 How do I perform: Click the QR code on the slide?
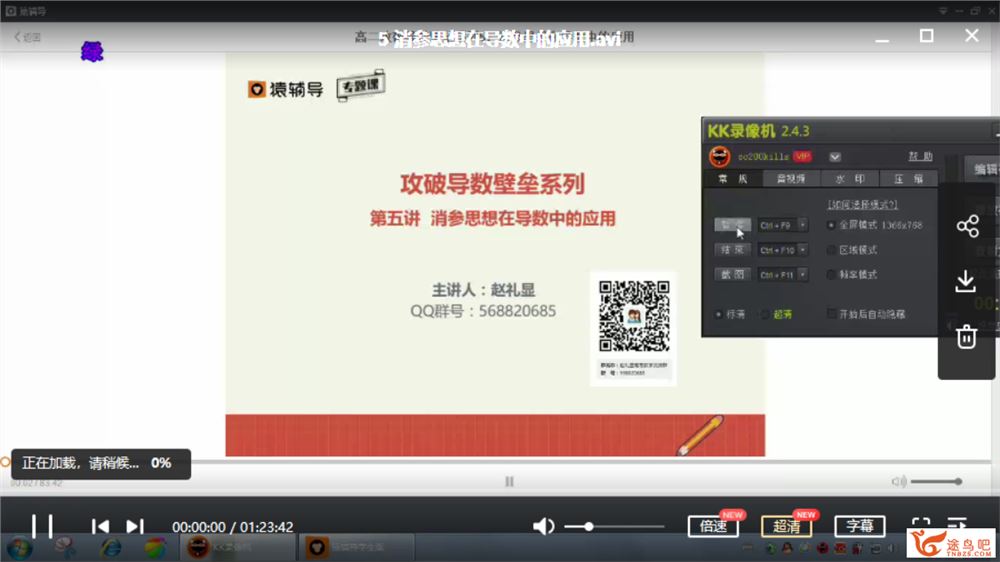pyautogui.click(x=634, y=316)
